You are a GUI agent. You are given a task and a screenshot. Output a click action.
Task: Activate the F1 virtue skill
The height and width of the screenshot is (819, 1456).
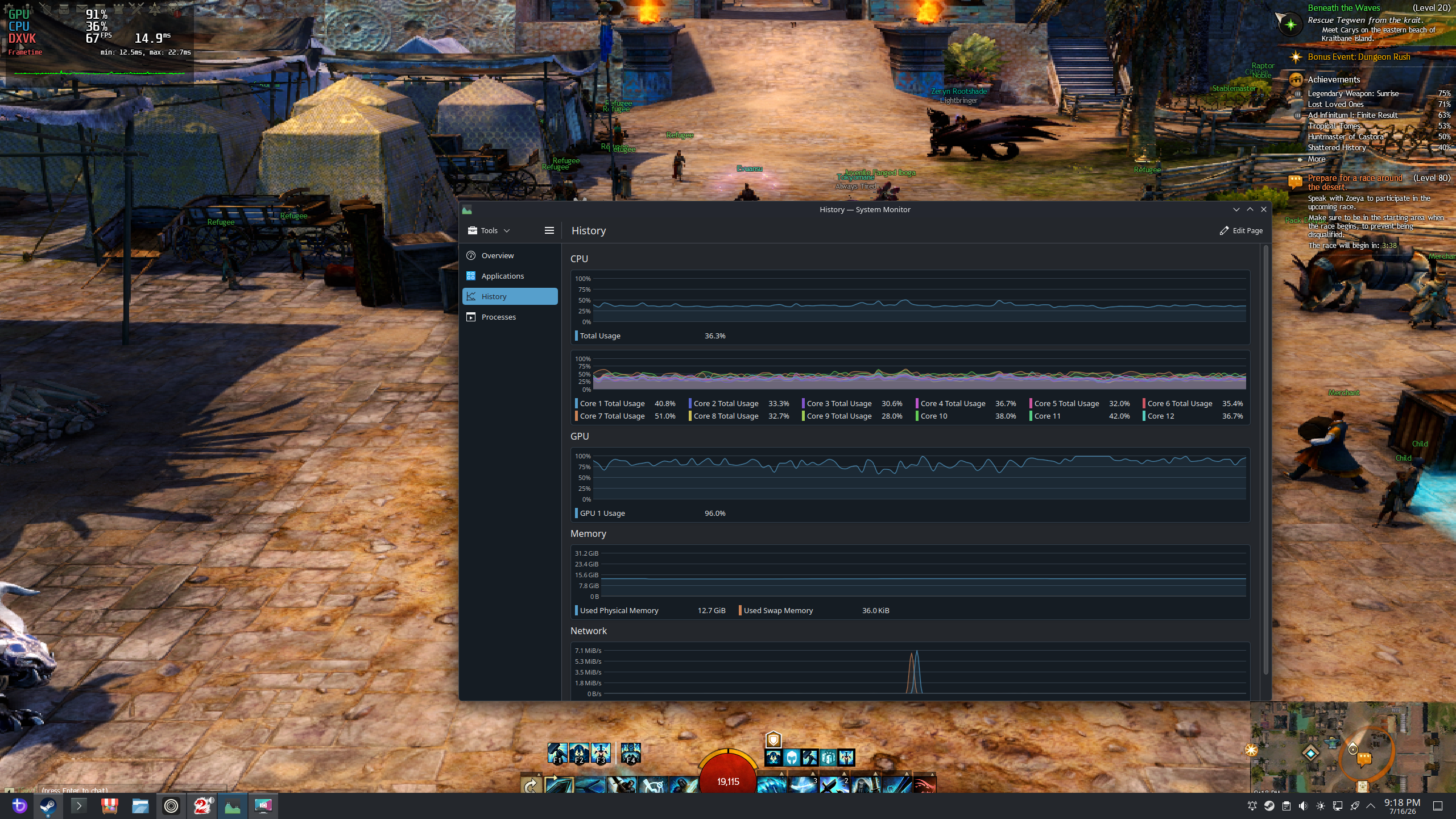tap(557, 753)
